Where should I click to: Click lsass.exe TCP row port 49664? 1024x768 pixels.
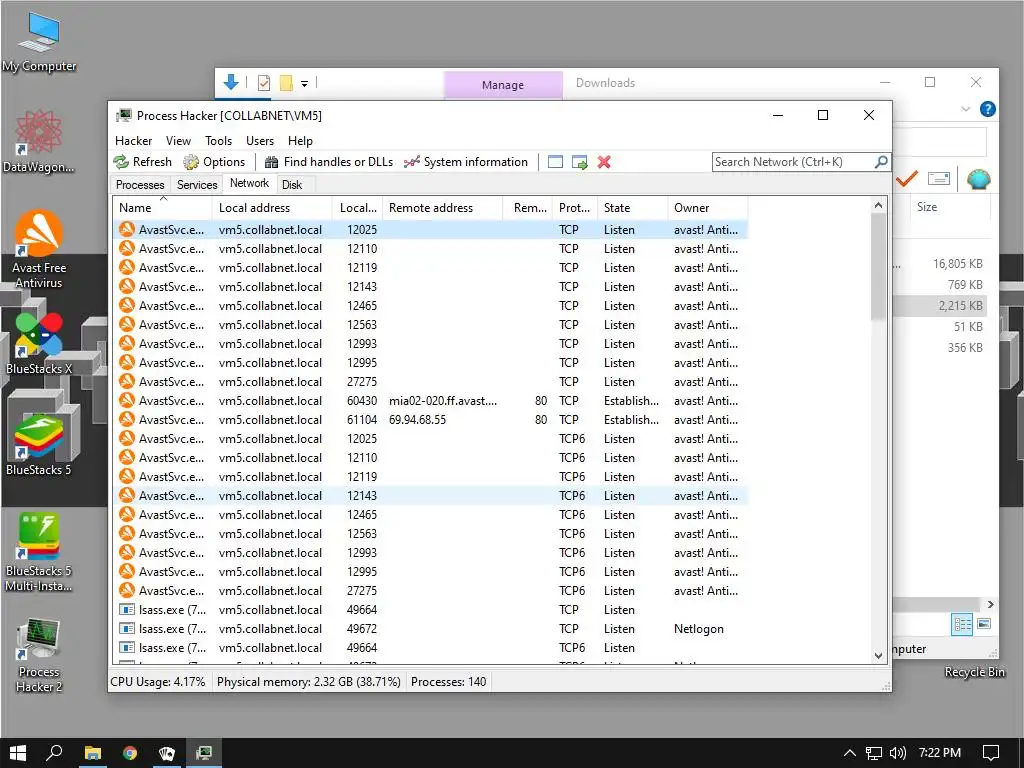pyautogui.click(x=431, y=610)
